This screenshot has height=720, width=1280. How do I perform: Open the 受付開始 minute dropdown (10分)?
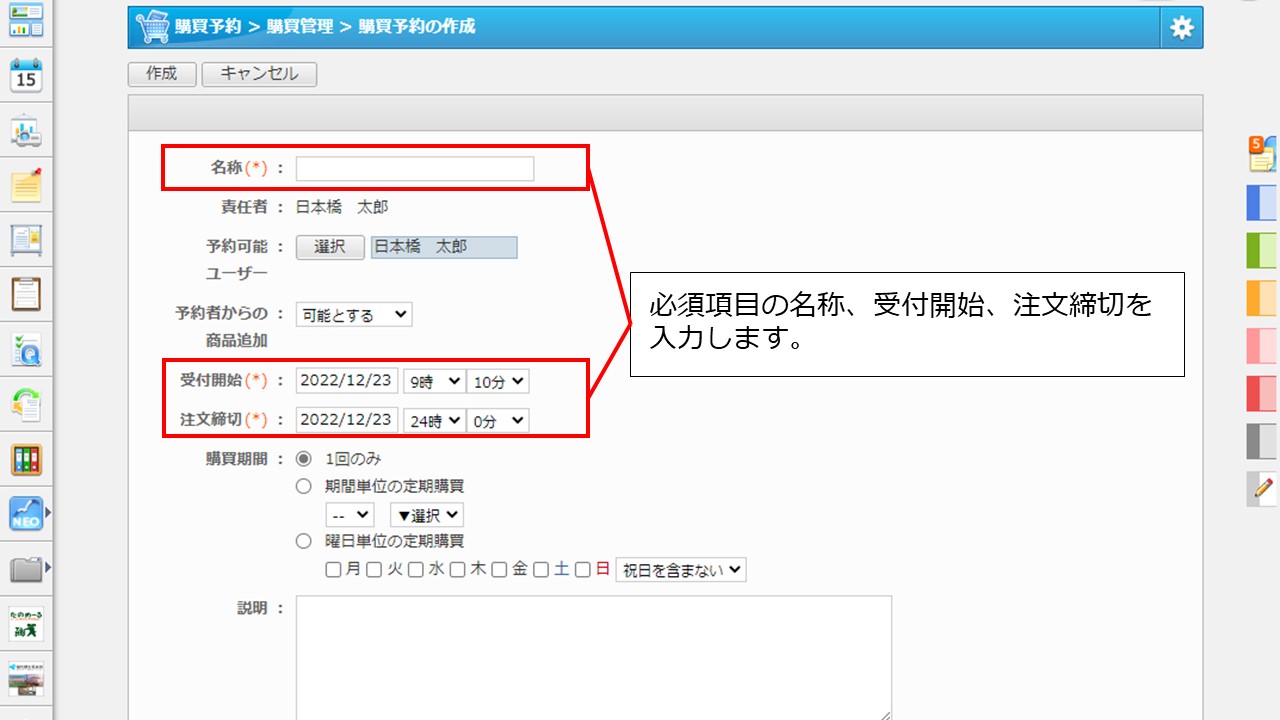pos(498,382)
